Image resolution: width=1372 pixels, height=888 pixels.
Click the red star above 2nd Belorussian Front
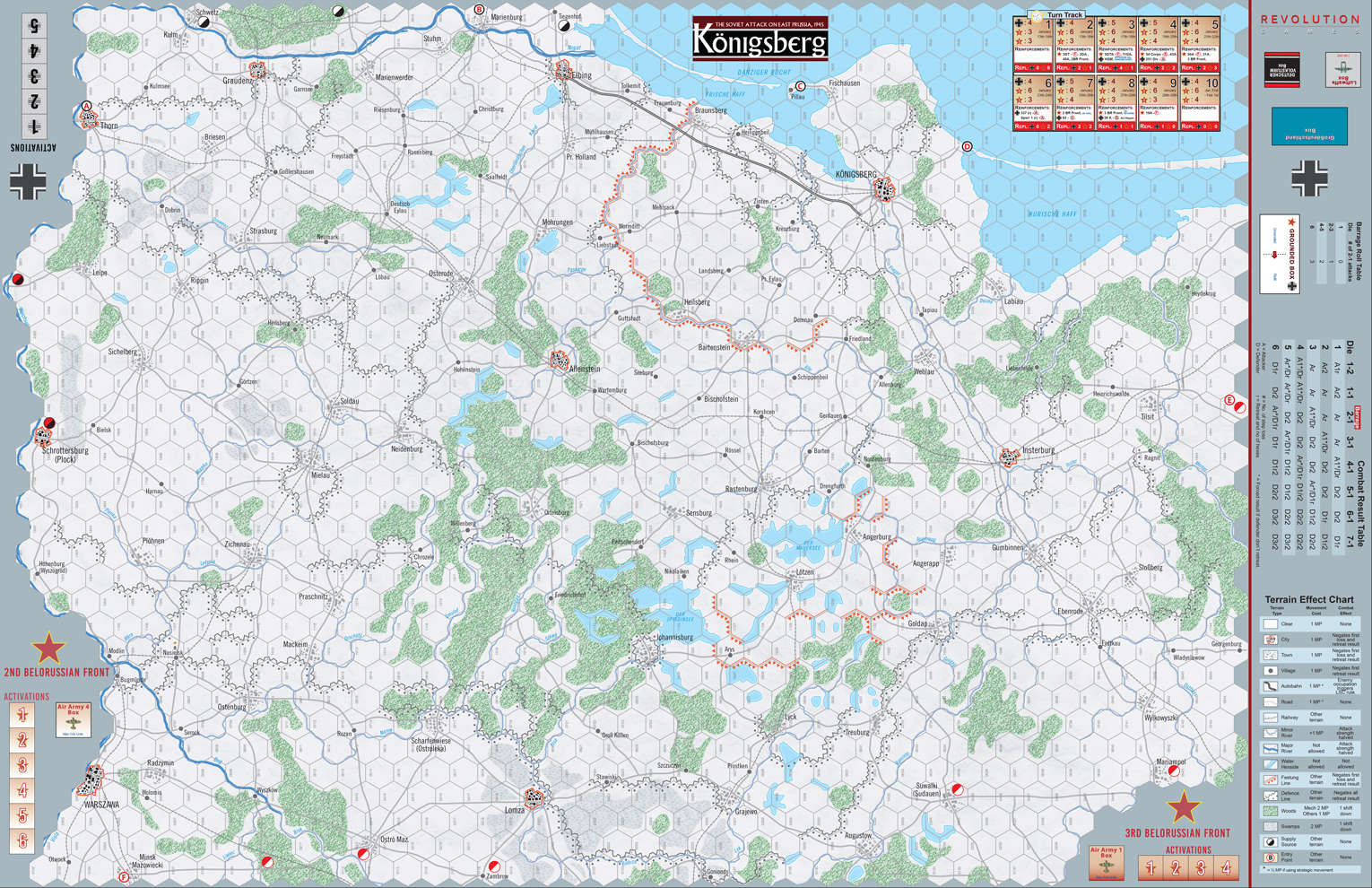pyautogui.click(x=48, y=649)
